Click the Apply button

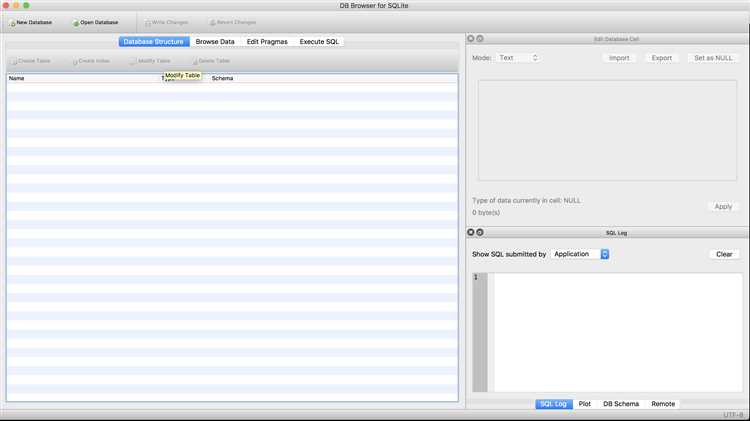[x=723, y=207]
